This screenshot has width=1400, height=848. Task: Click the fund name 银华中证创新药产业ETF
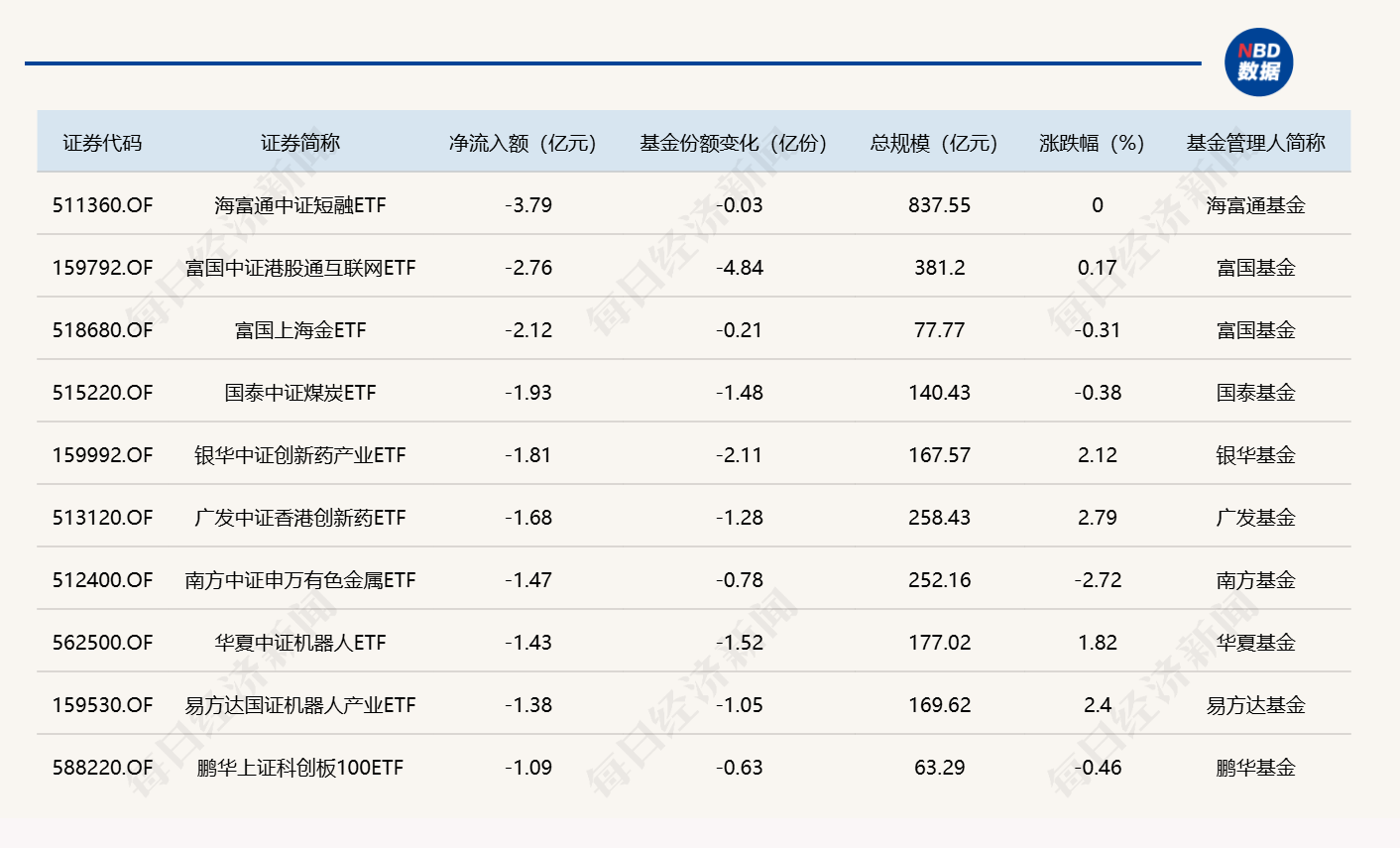coord(300,455)
